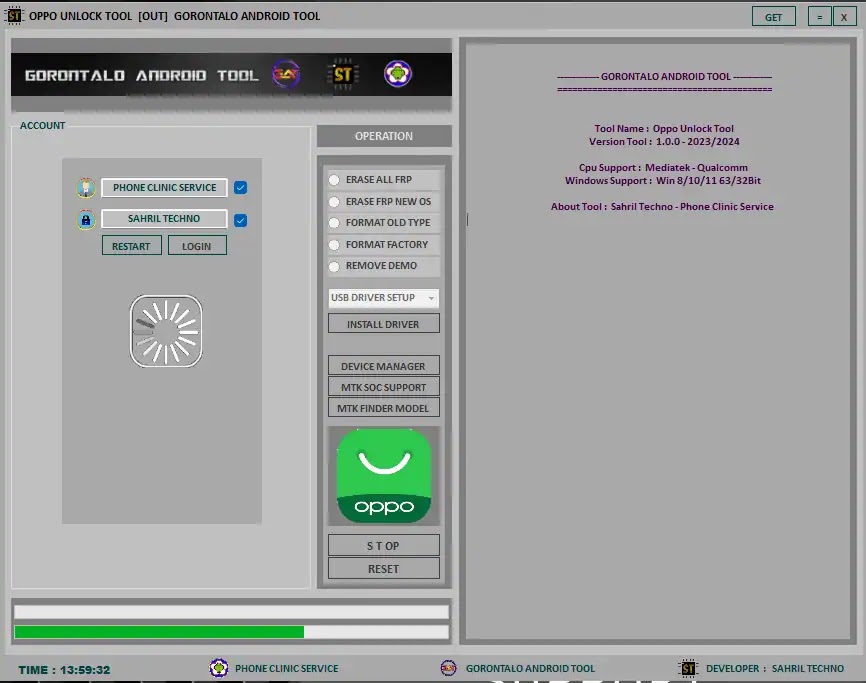The height and width of the screenshot is (683, 866).
Task: Click the GAT icon beside Gorontalo Android Tool footer
Action: (x=448, y=668)
